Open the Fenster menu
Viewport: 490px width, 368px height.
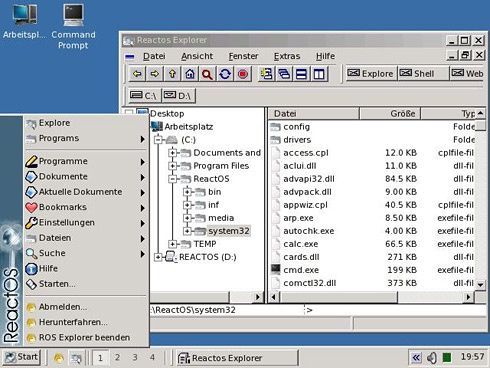click(243, 56)
